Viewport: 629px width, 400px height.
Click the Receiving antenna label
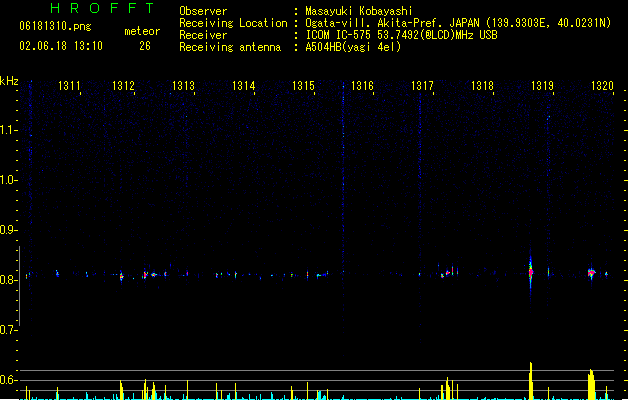[230, 47]
